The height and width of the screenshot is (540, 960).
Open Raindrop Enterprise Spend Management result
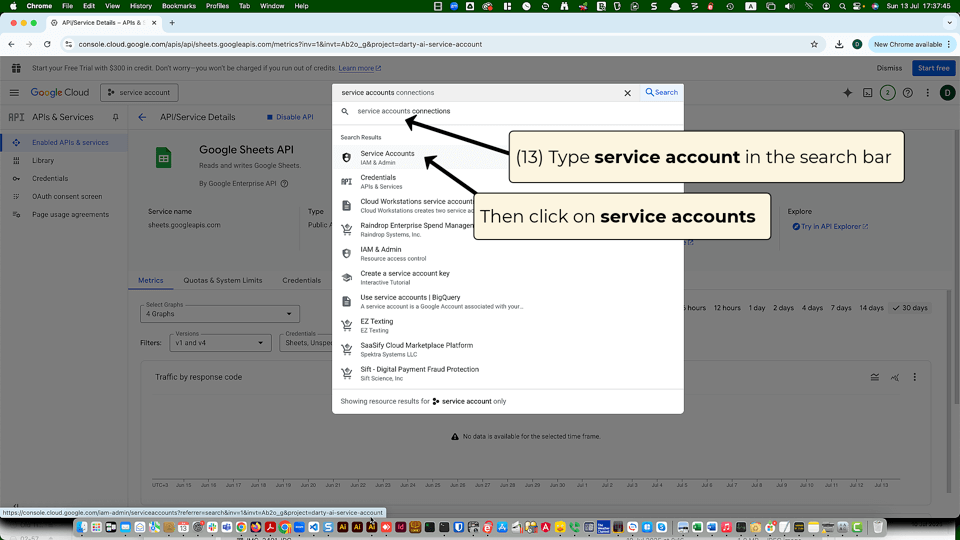pyautogui.click(x=508, y=230)
